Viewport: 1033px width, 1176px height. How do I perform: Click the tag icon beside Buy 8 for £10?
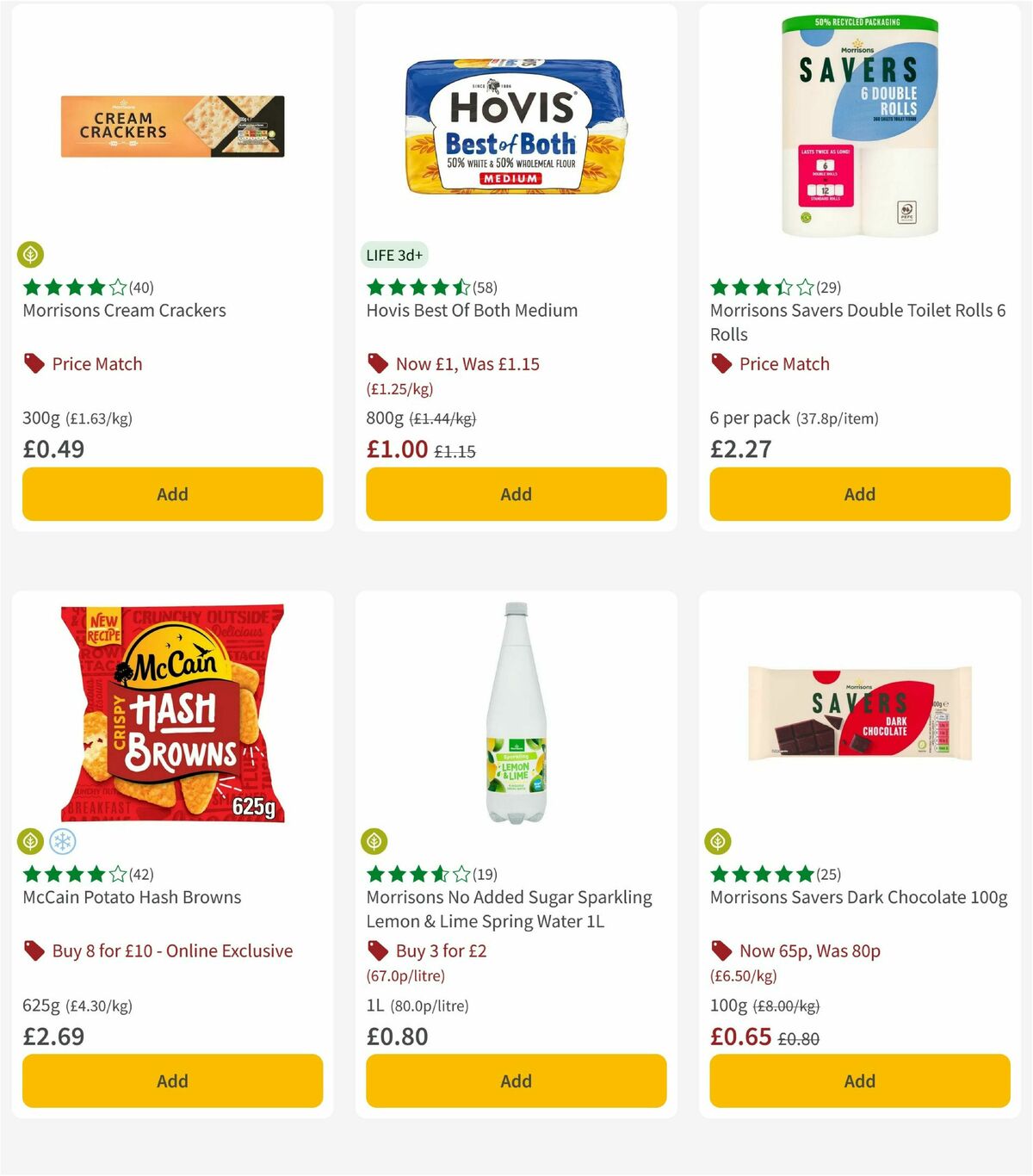pyautogui.click(x=33, y=950)
